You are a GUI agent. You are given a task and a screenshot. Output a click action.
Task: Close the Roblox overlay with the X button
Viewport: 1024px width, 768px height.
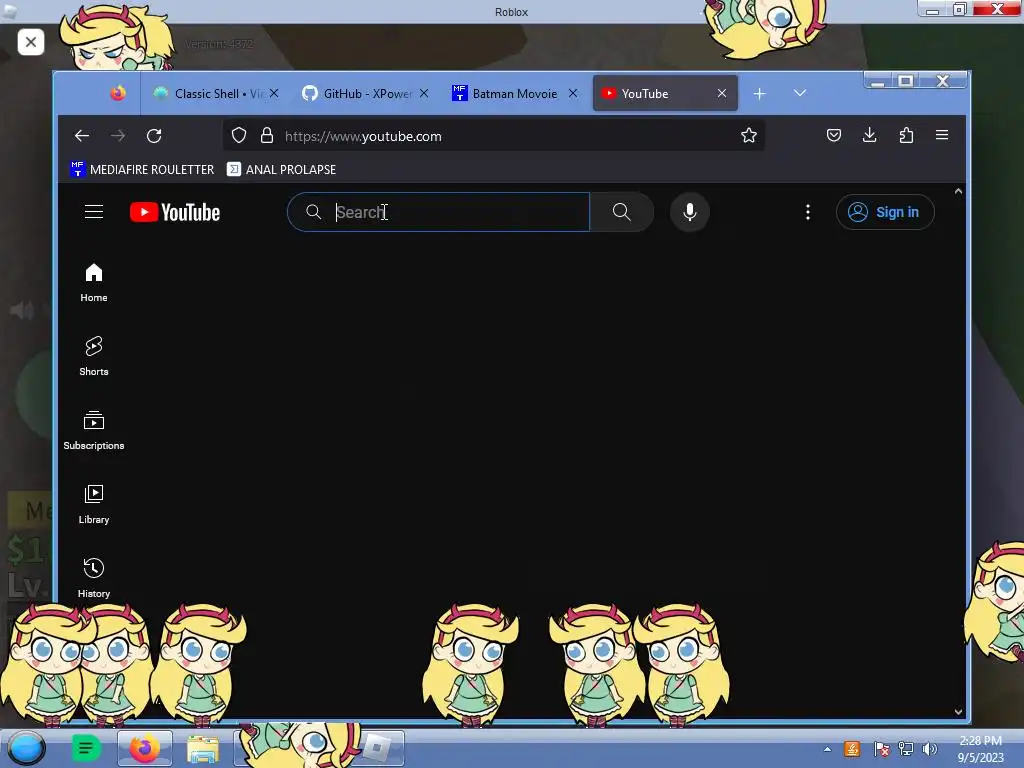(x=31, y=42)
